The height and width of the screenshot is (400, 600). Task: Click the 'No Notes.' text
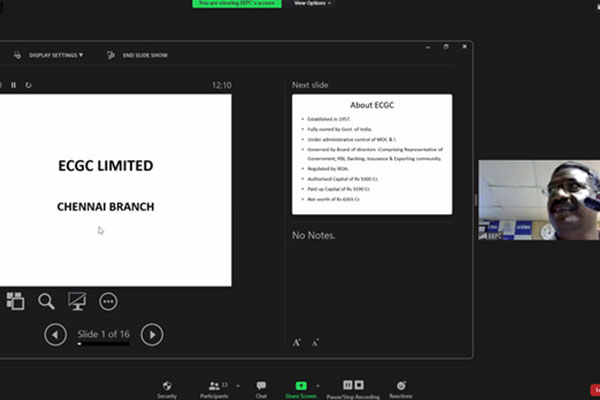(313, 235)
